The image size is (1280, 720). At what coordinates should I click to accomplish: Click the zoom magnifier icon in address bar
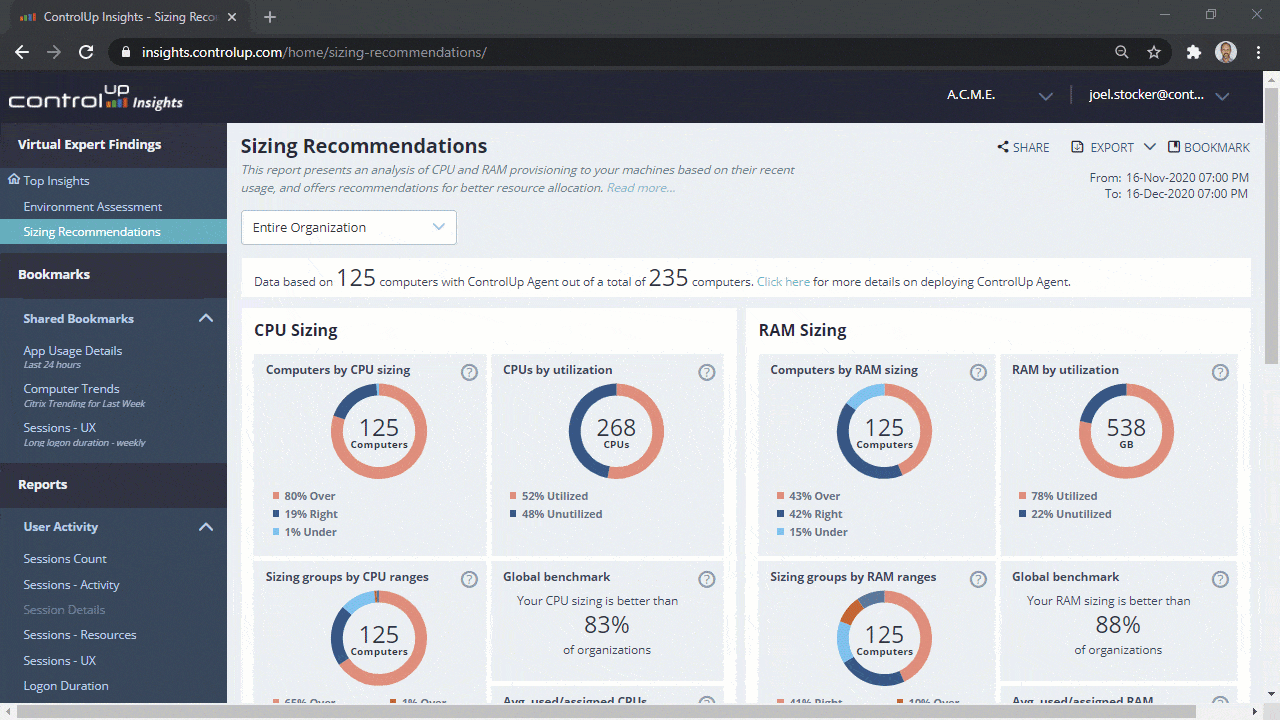(x=1122, y=52)
